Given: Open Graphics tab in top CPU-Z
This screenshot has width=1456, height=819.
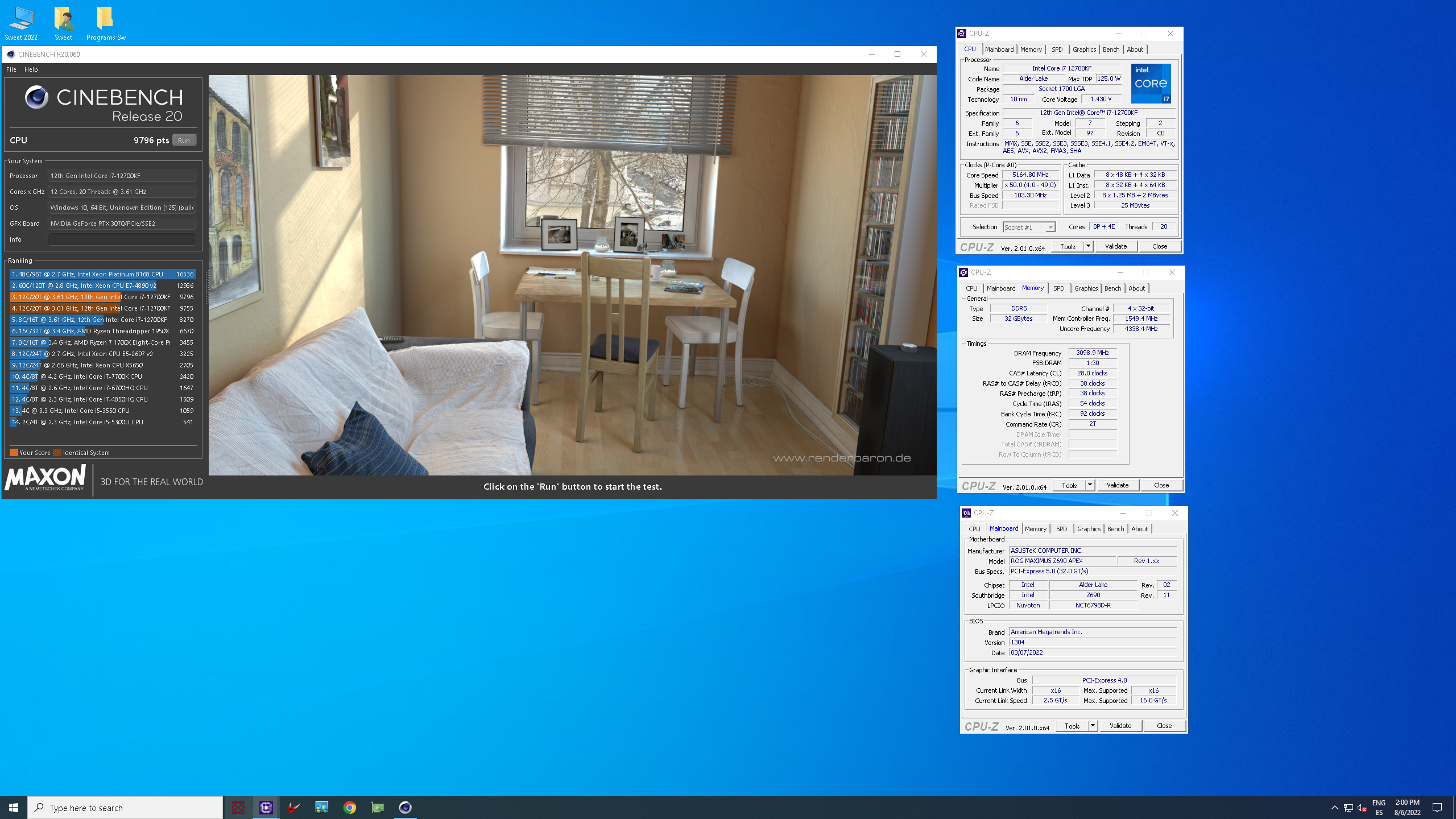Looking at the screenshot, I should tap(1084, 49).
